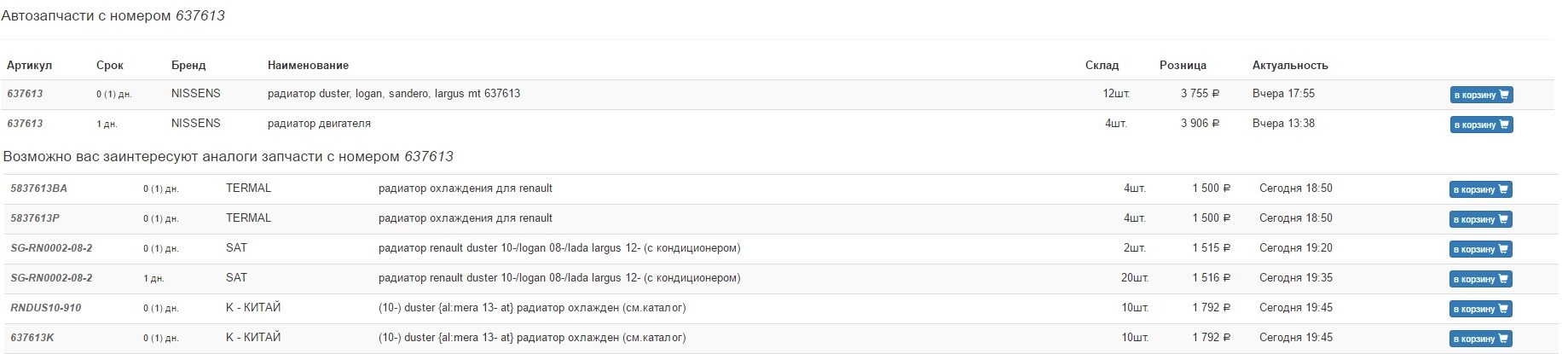Click the Актуальность column header
Image resolution: width=1568 pixels, height=354 pixels.
1290,66
